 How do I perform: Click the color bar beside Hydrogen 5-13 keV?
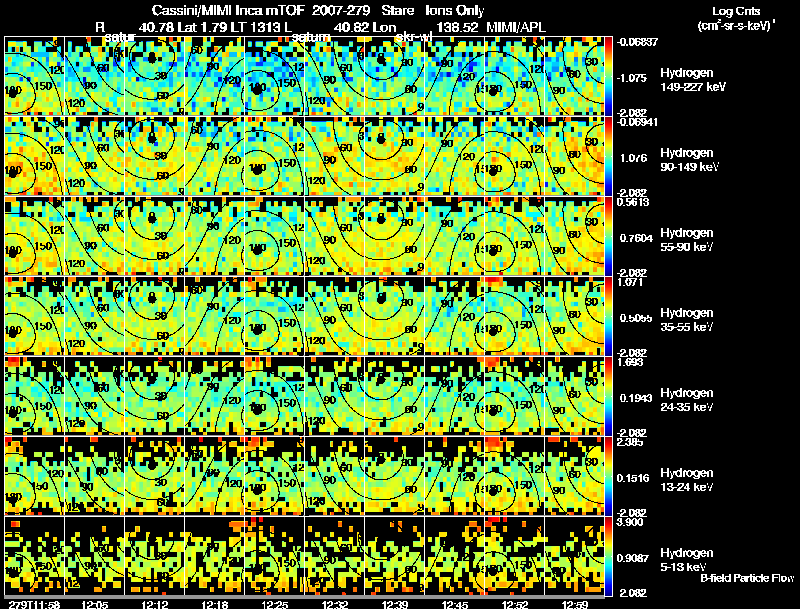coord(608,556)
